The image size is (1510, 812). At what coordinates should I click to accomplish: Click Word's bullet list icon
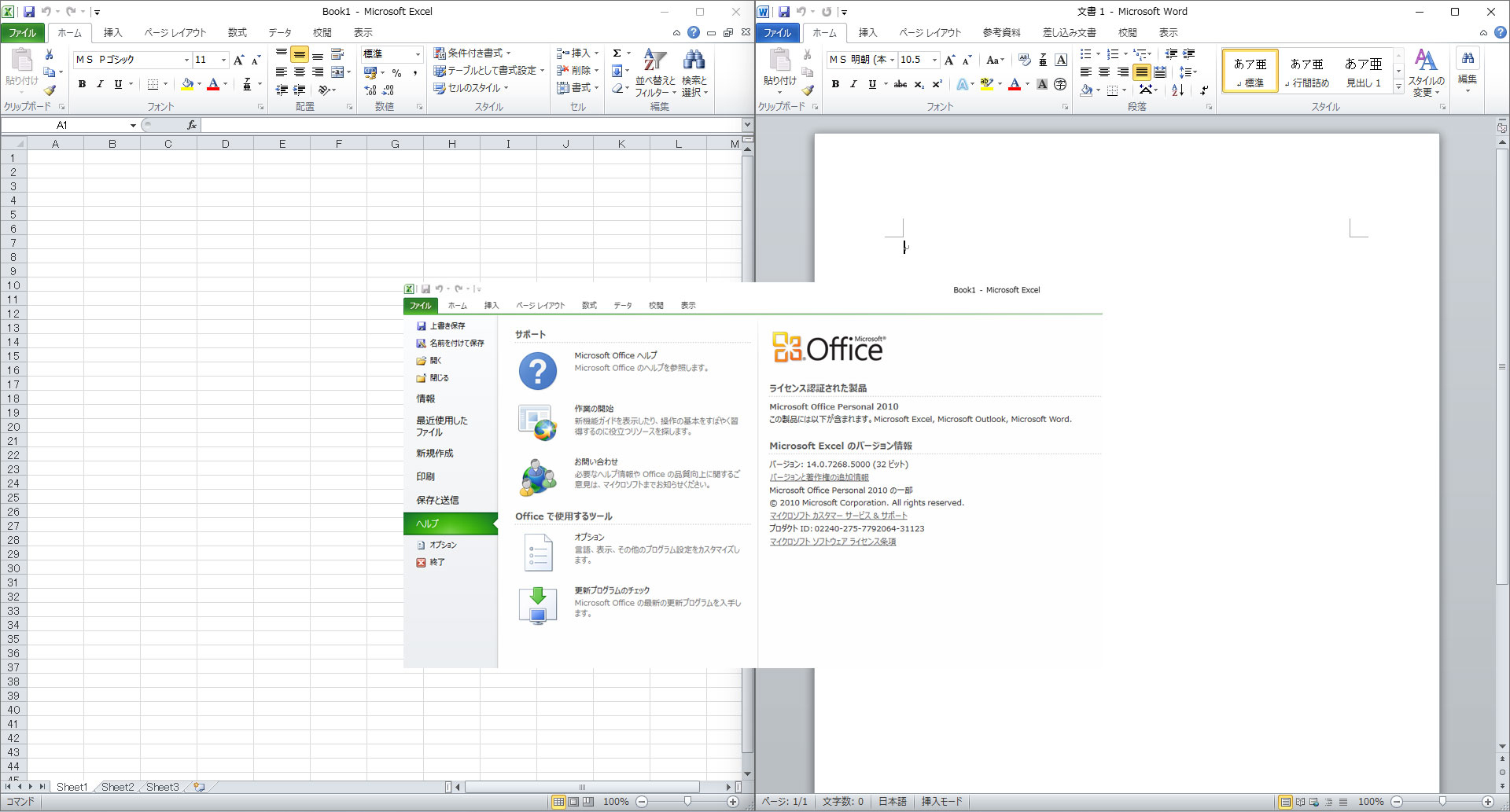click(x=1086, y=54)
